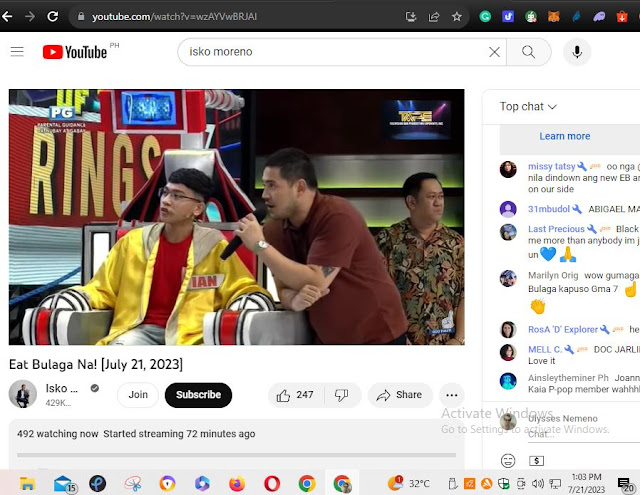Image resolution: width=640 pixels, height=495 pixels.
Task: Expand the Top chat dropdown
Action: point(528,107)
